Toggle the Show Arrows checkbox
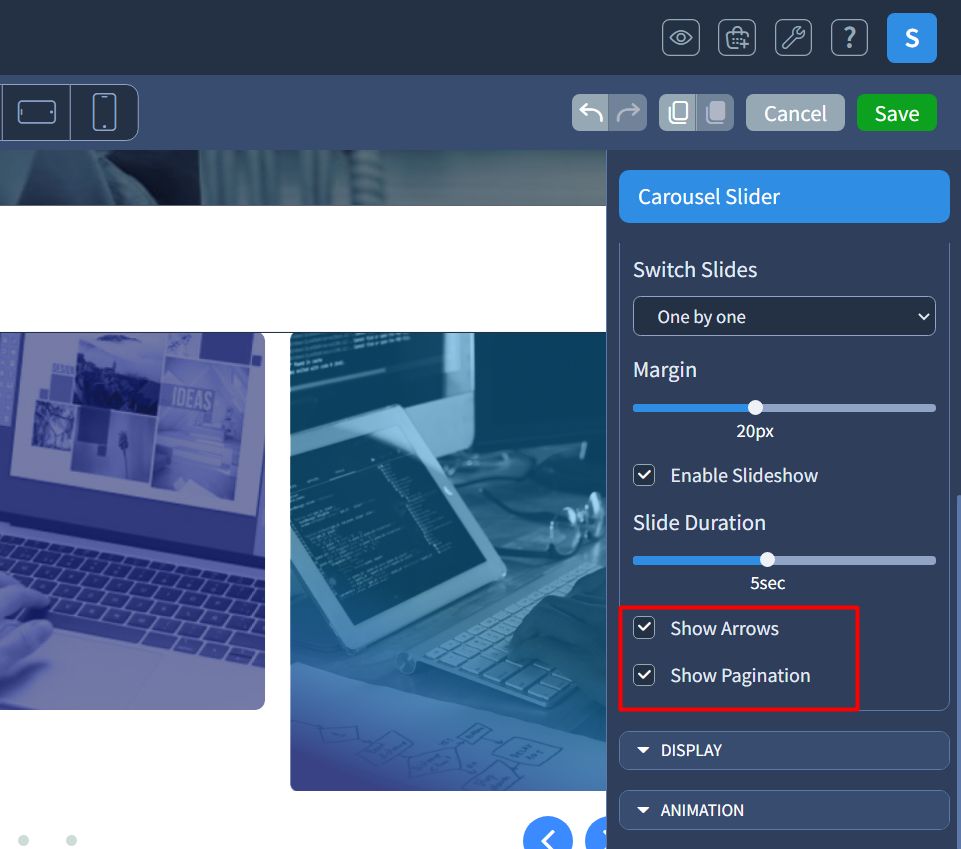The image size is (961, 849). pyautogui.click(x=644, y=628)
